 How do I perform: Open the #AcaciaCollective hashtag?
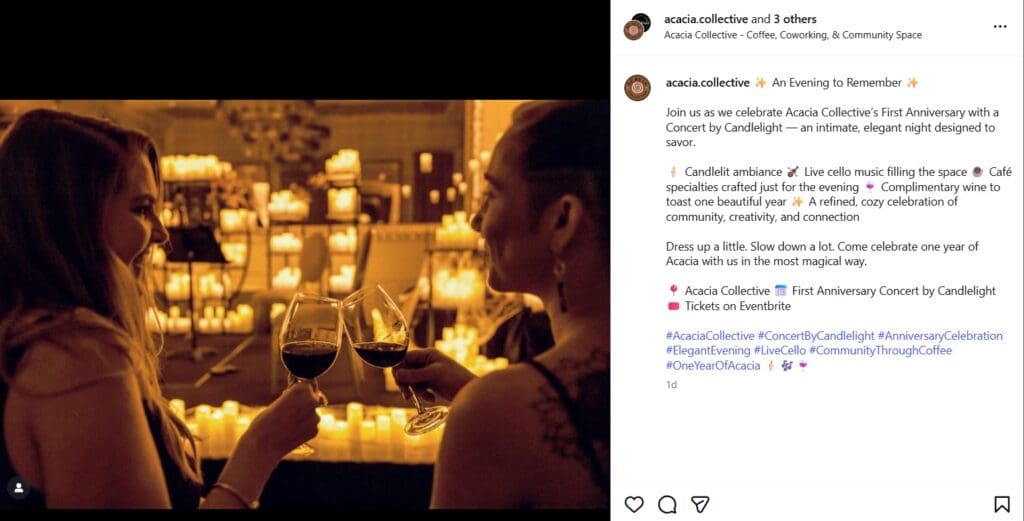point(710,336)
